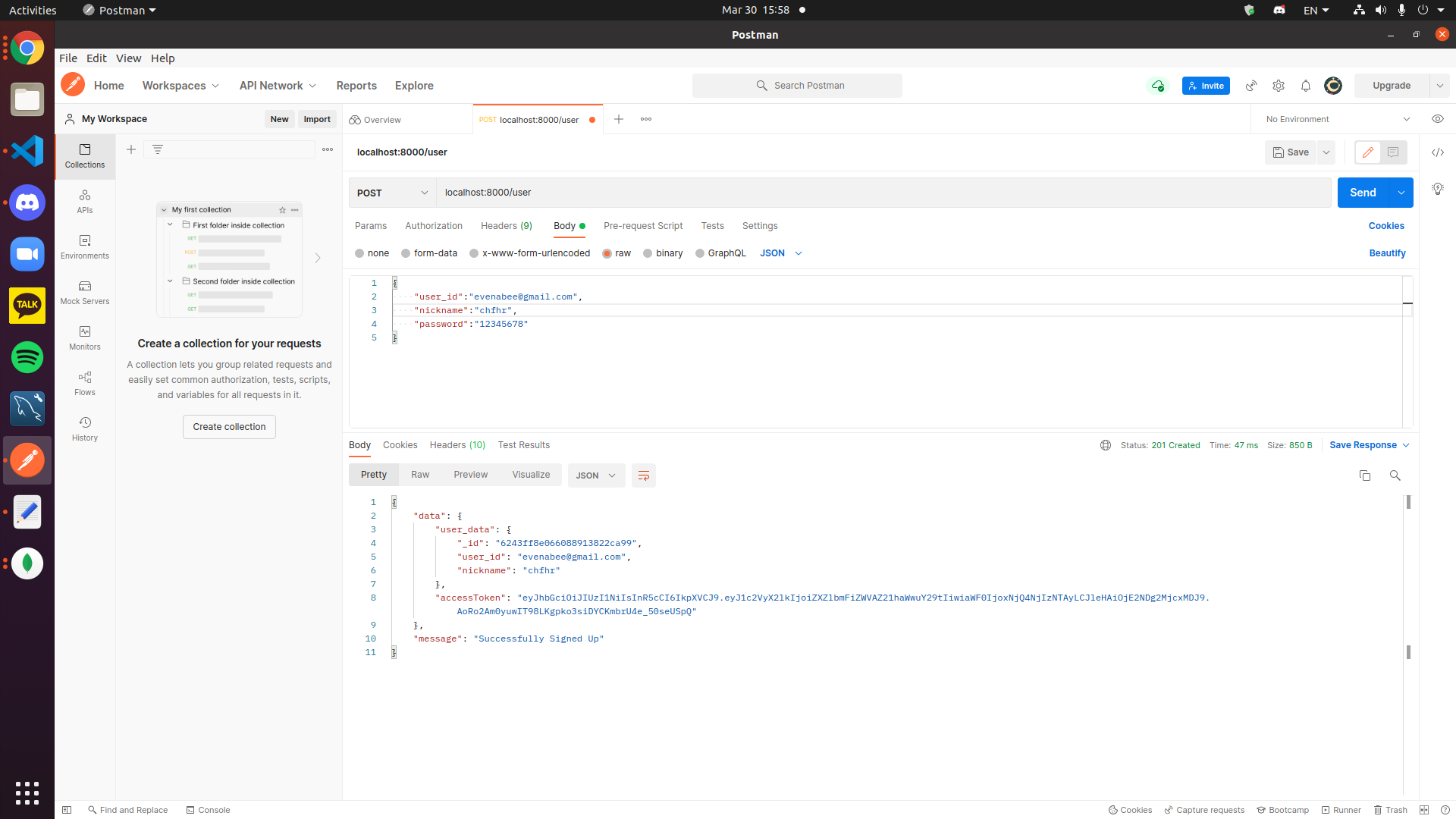Open the info lightbulb panel icon
Screen dimensions: 1456x819
point(1438,189)
